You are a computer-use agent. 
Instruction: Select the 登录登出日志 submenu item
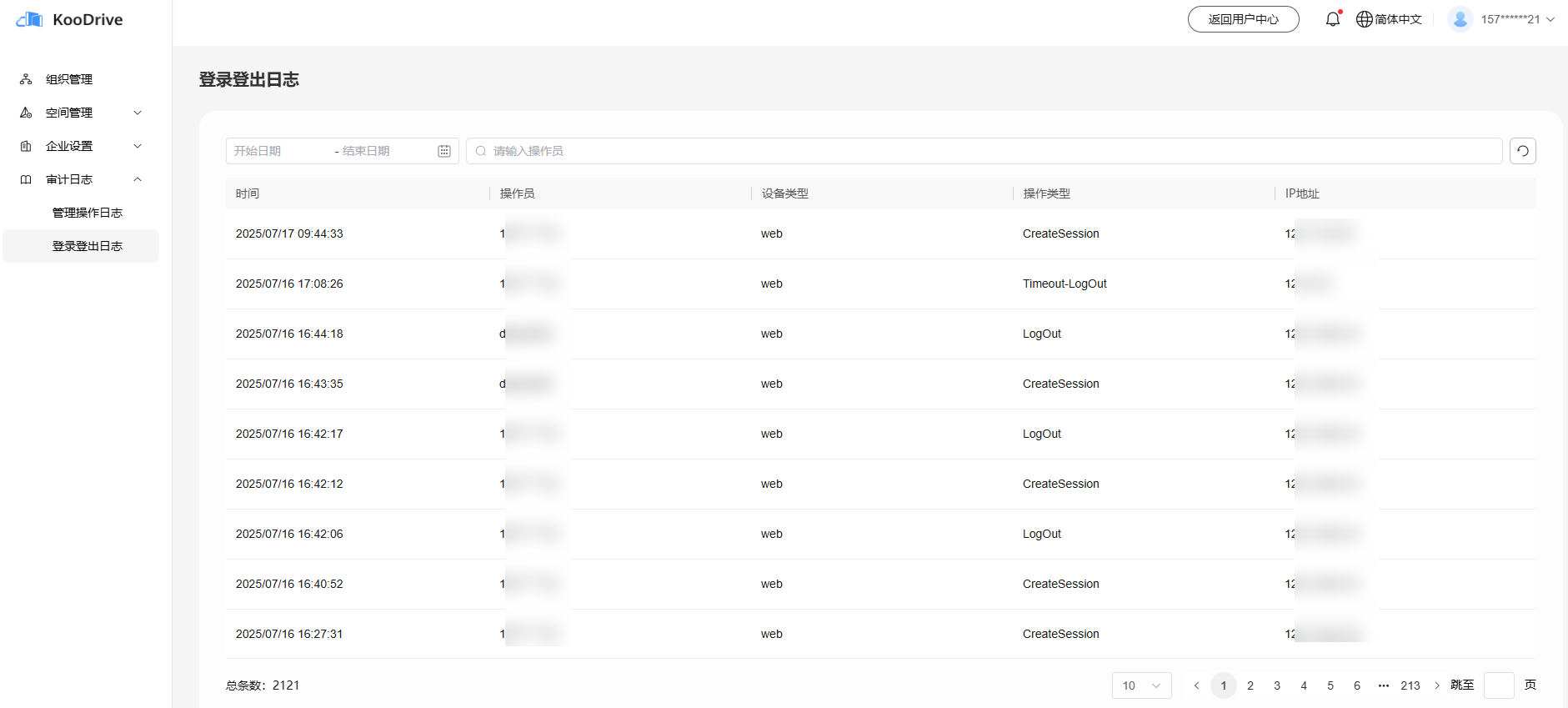(x=81, y=246)
